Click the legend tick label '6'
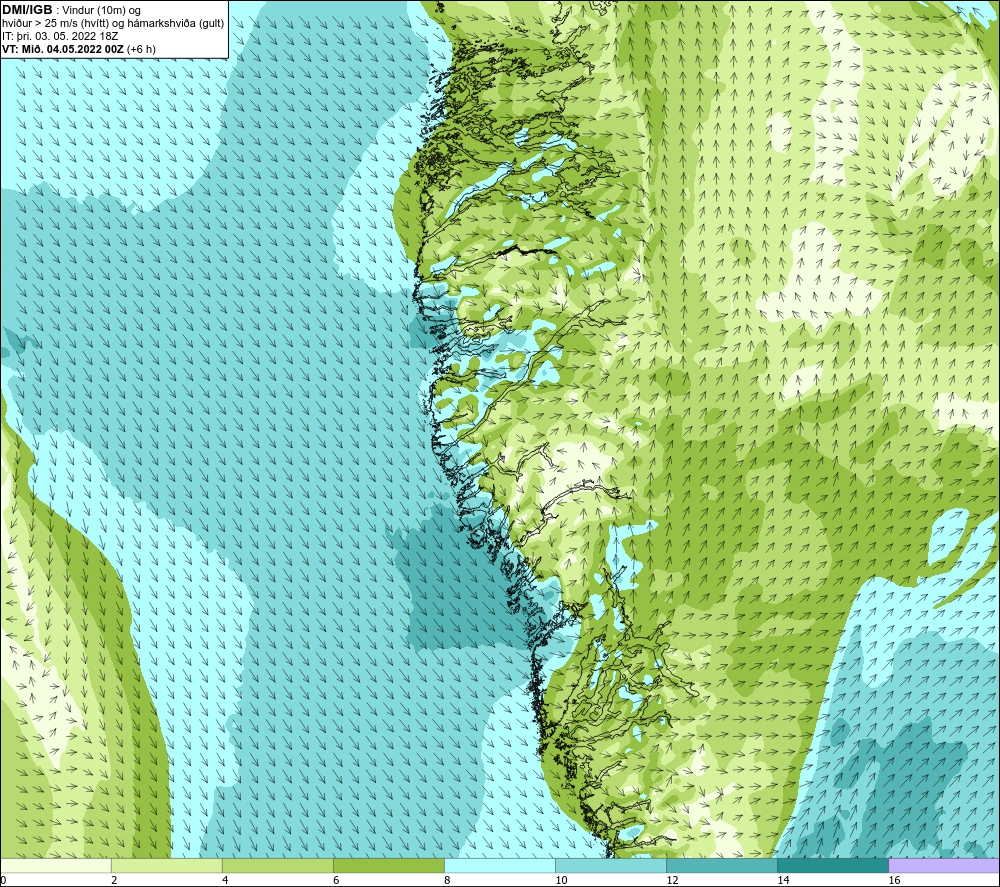Image resolution: width=1000 pixels, height=887 pixels. click(336, 881)
